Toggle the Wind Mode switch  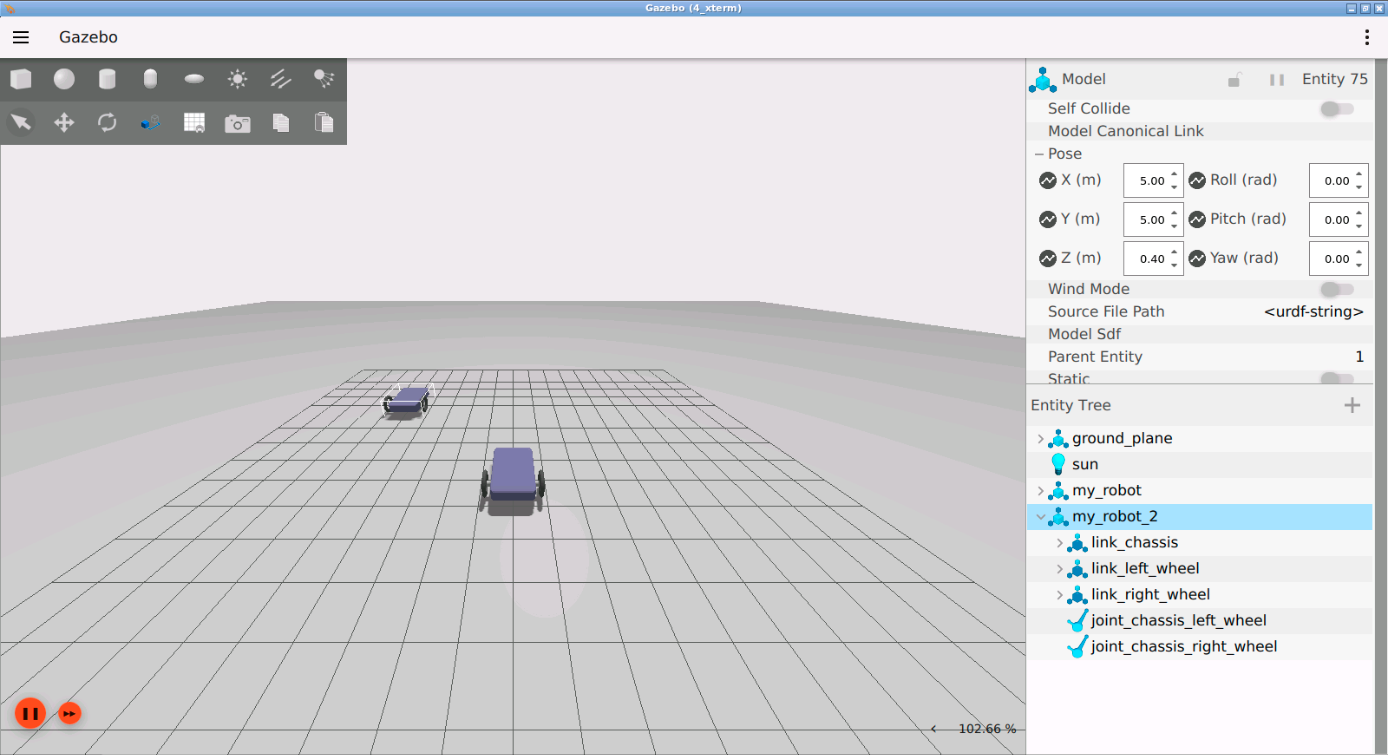click(x=1337, y=289)
